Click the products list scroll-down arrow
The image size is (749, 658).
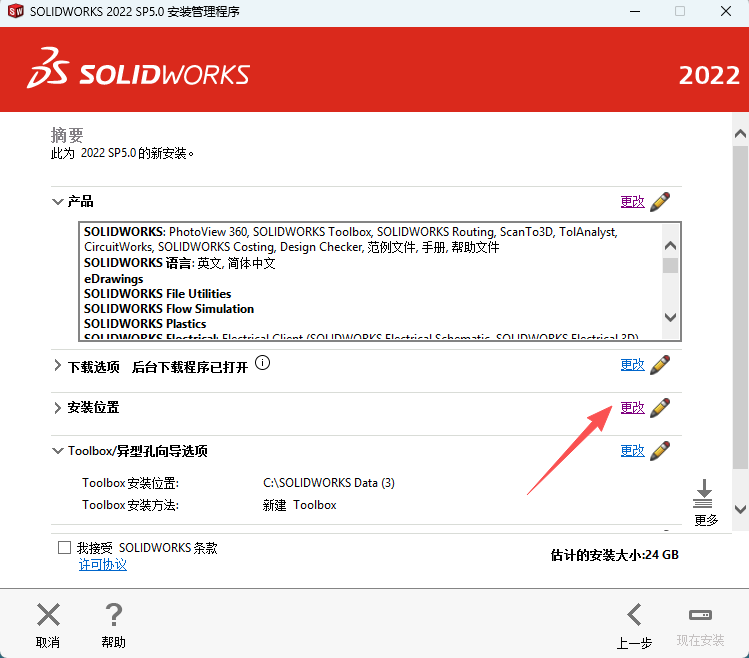(671, 317)
